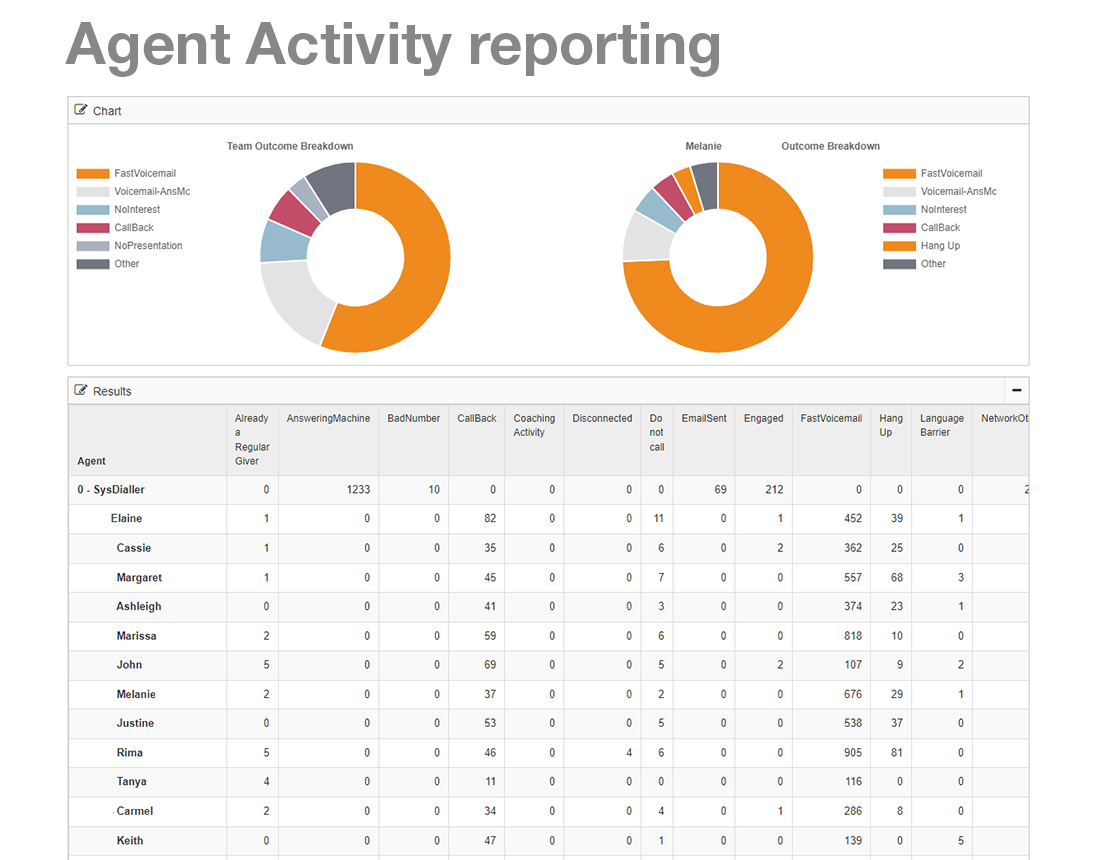Collapse the Results panel with the minus button

coord(1016,390)
